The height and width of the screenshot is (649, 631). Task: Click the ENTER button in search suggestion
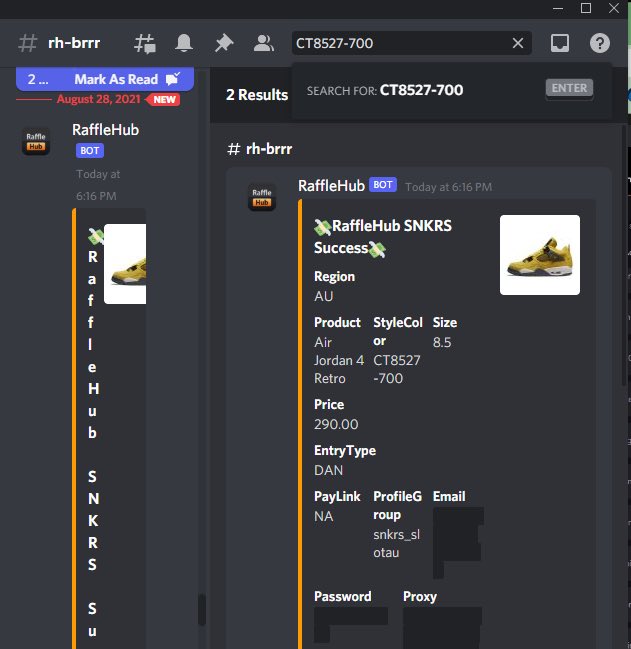click(x=569, y=88)
